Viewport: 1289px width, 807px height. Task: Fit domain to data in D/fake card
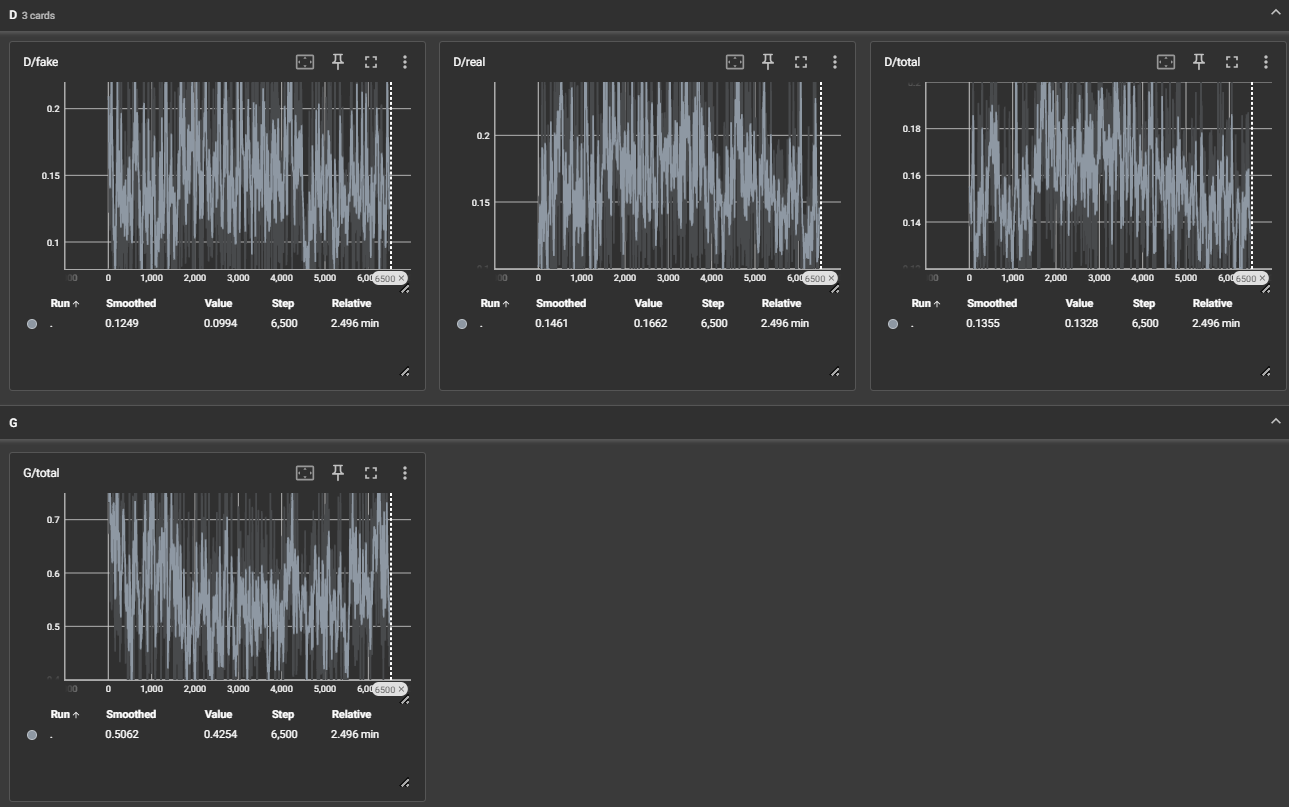pyautogui.click(x=305, y=62)
